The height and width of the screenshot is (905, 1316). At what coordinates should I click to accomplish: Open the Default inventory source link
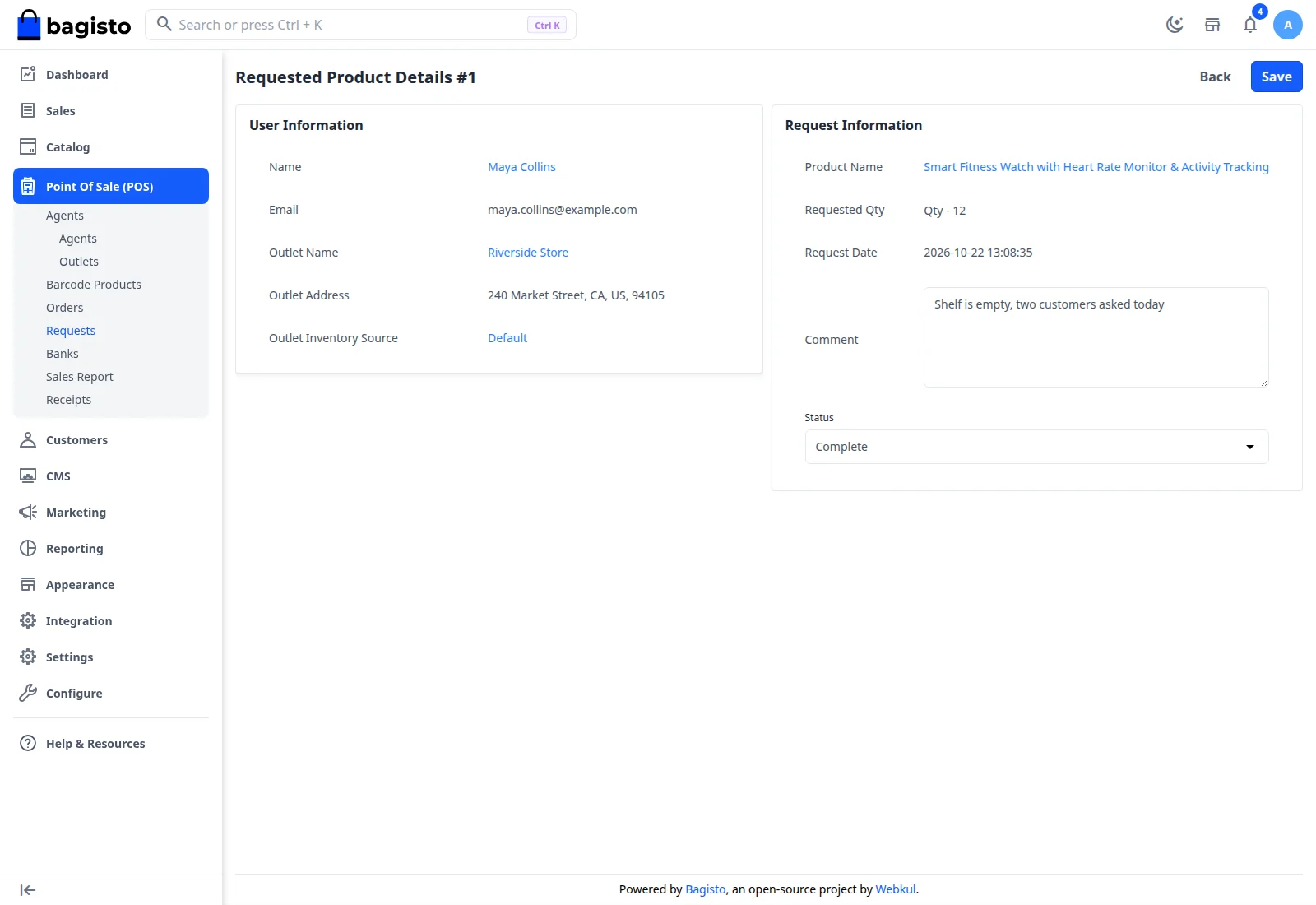click(x=507, y=338)
